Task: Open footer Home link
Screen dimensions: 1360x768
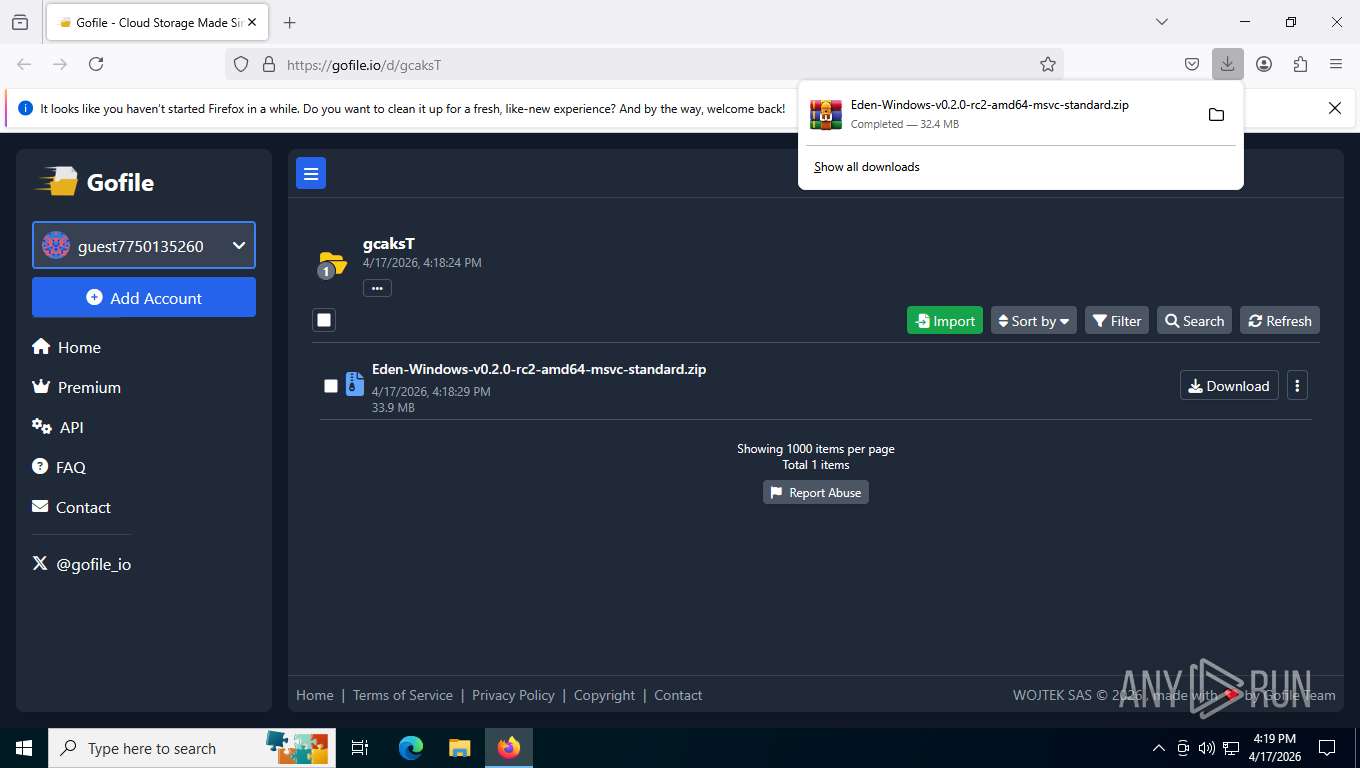Action: click(x=315, y=695)
